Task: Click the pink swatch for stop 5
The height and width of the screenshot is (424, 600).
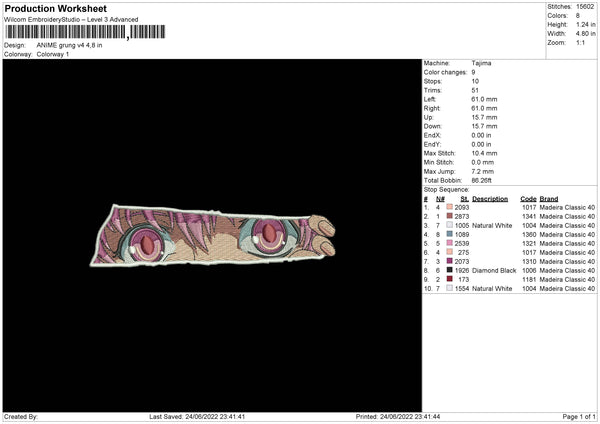Action: [450, 243]
